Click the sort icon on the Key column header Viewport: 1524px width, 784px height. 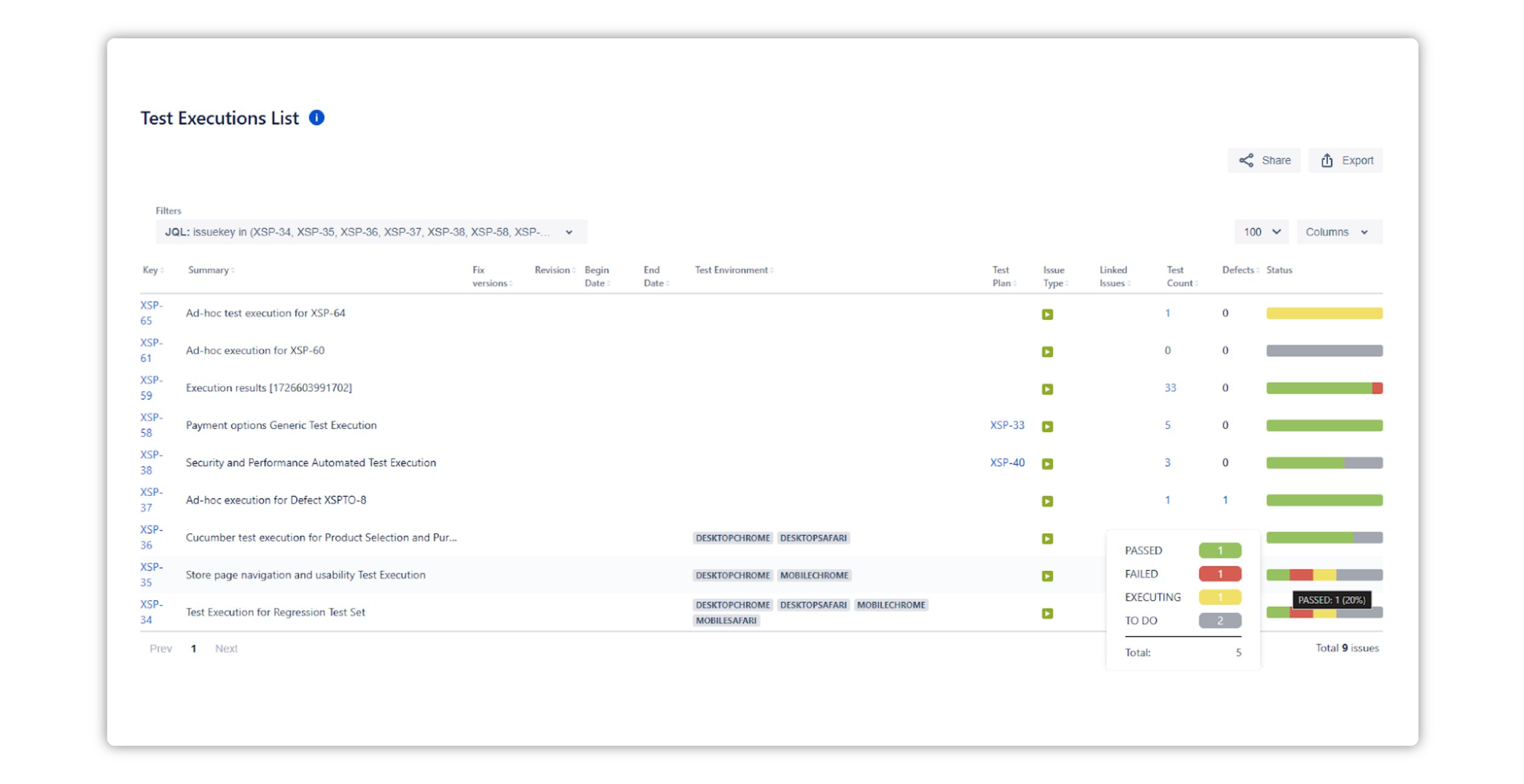click(x=163, y=270)
